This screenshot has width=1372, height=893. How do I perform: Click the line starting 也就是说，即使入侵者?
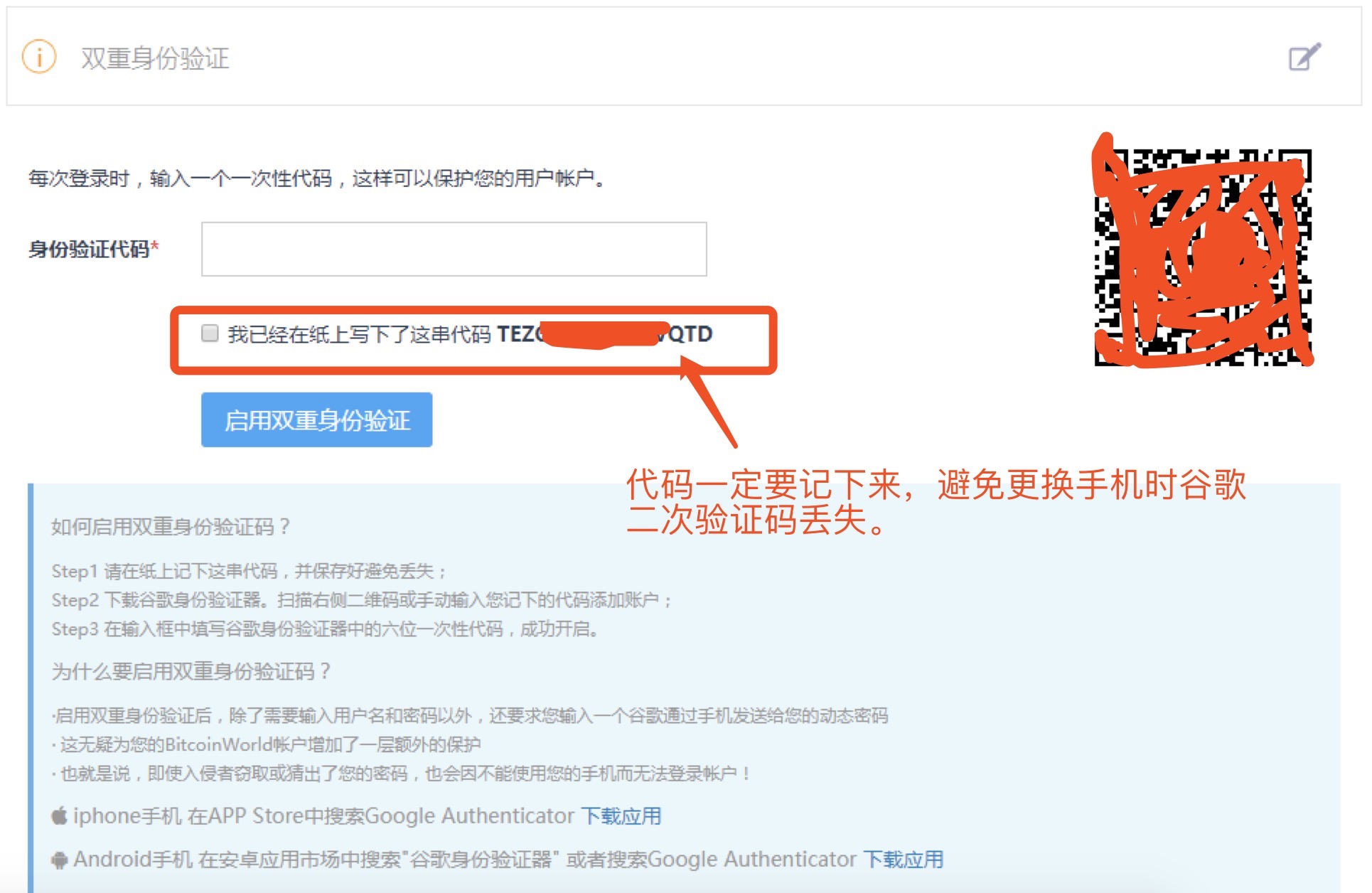(x=402, y=773)
